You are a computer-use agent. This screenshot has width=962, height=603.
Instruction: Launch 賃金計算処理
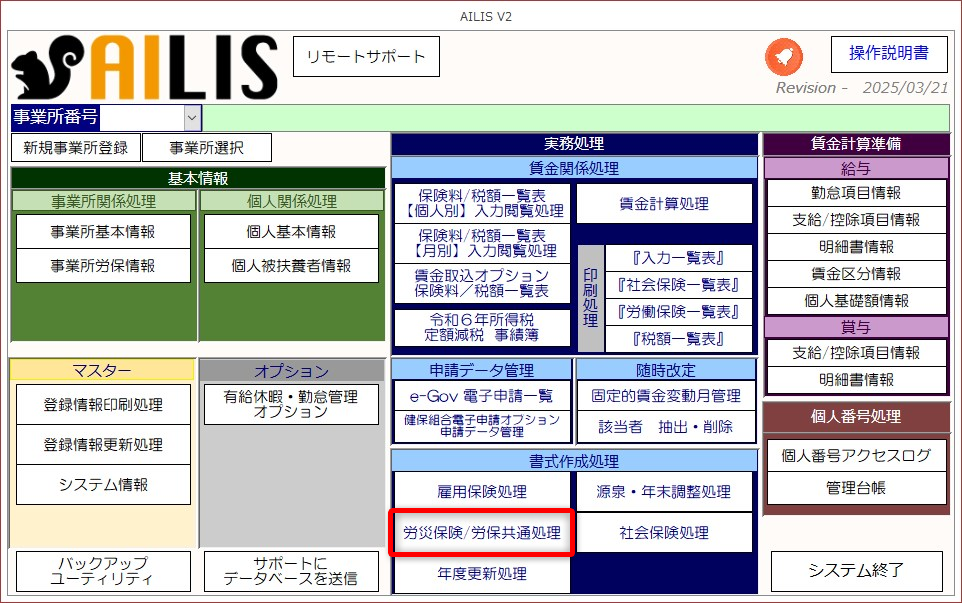[x=664, y=204]
